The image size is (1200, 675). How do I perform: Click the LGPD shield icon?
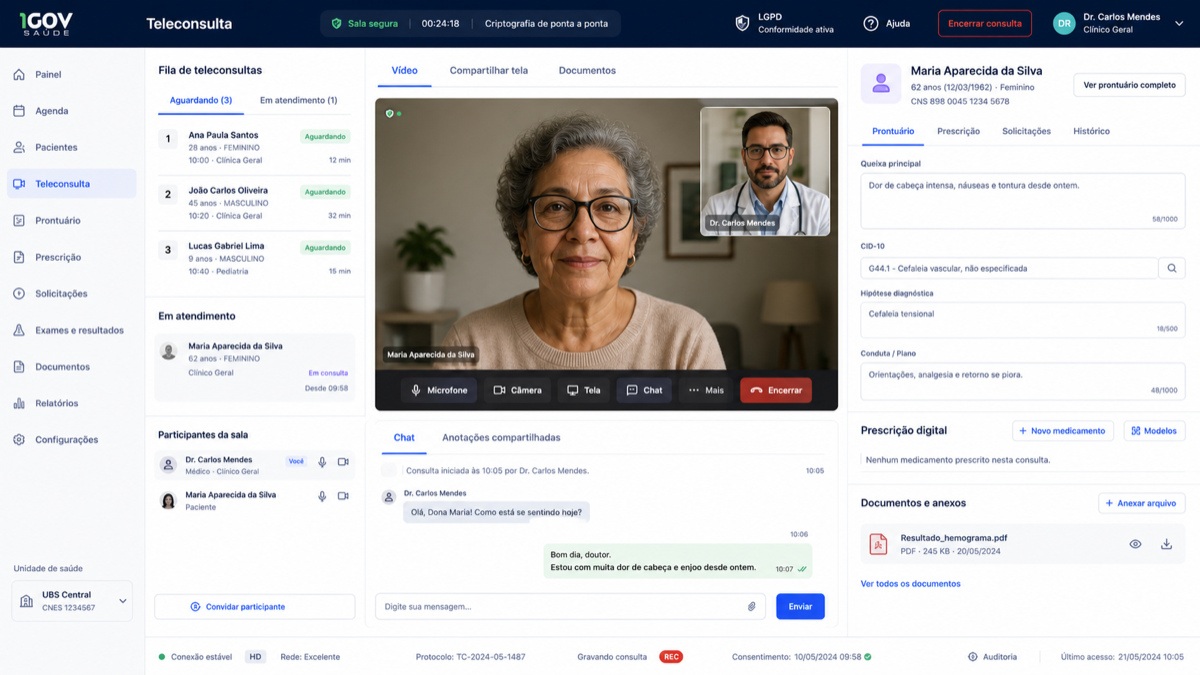point(742,23)
